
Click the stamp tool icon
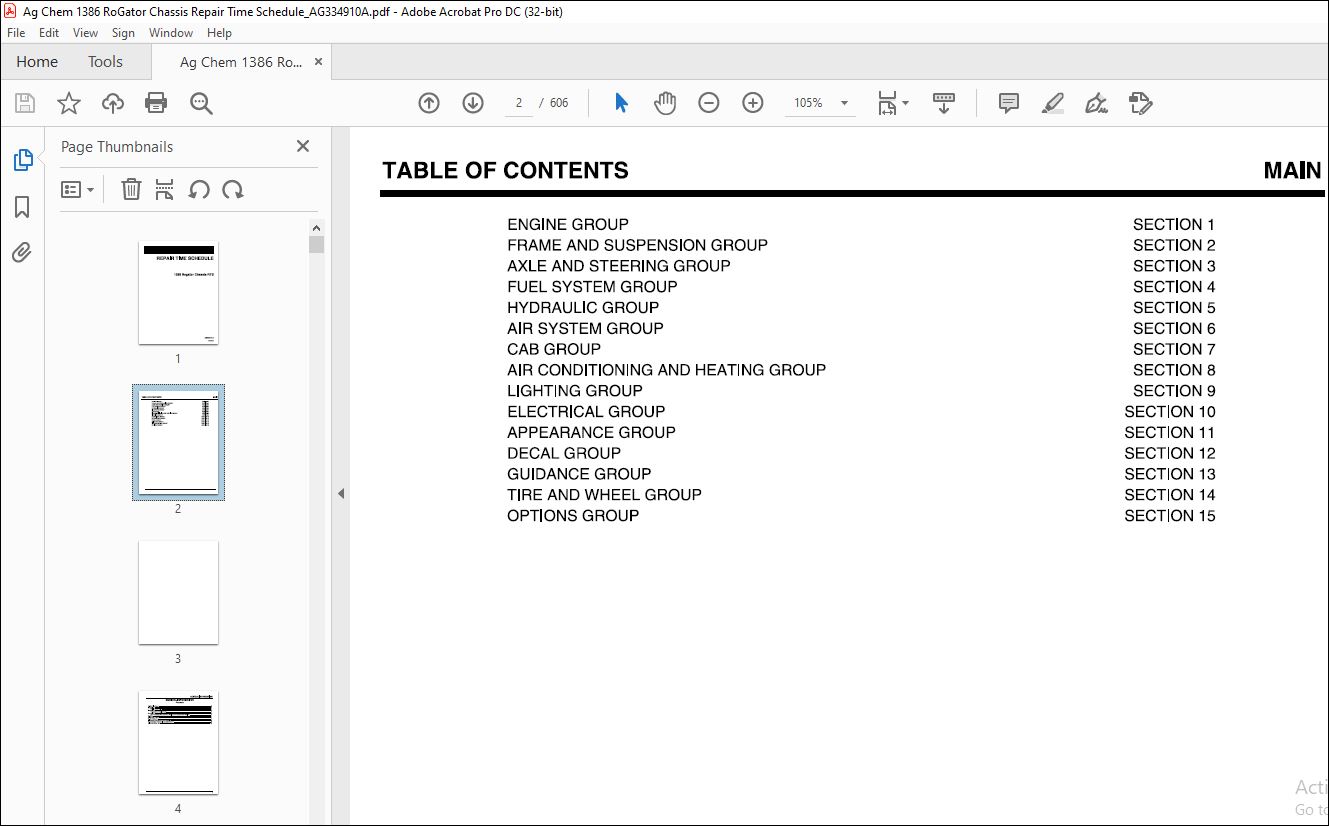pyautogui.click(x=1141, y=103)
